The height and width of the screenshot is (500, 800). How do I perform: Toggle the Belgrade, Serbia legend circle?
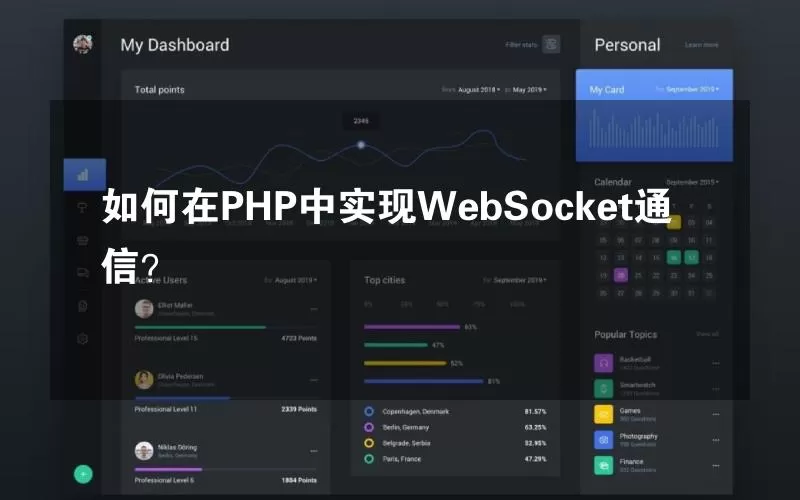[369, 443]
